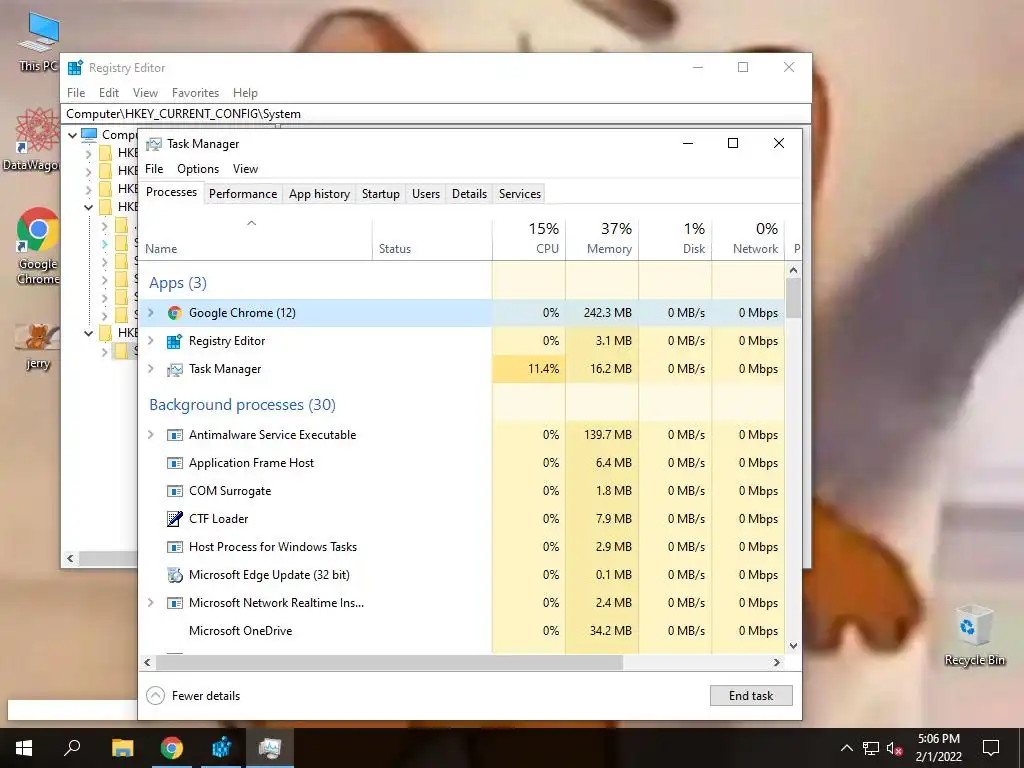Click the Background processes (30) heading
This screenshot has height=768, width=1024.
click(x=242, y=405)
